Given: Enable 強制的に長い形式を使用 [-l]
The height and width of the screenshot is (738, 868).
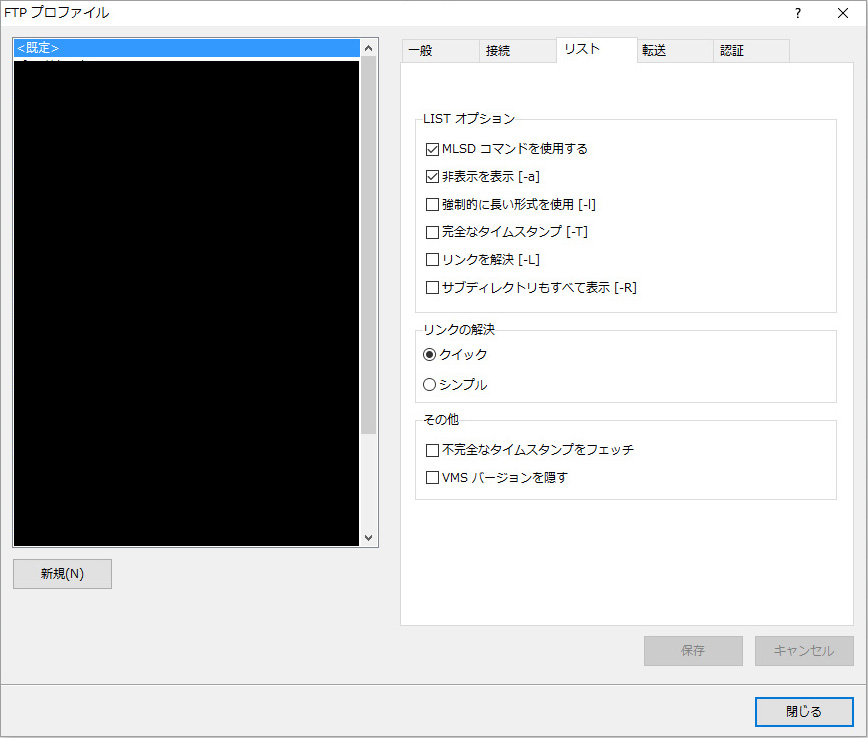Looking at the screenshot, I should click(432, 205).
